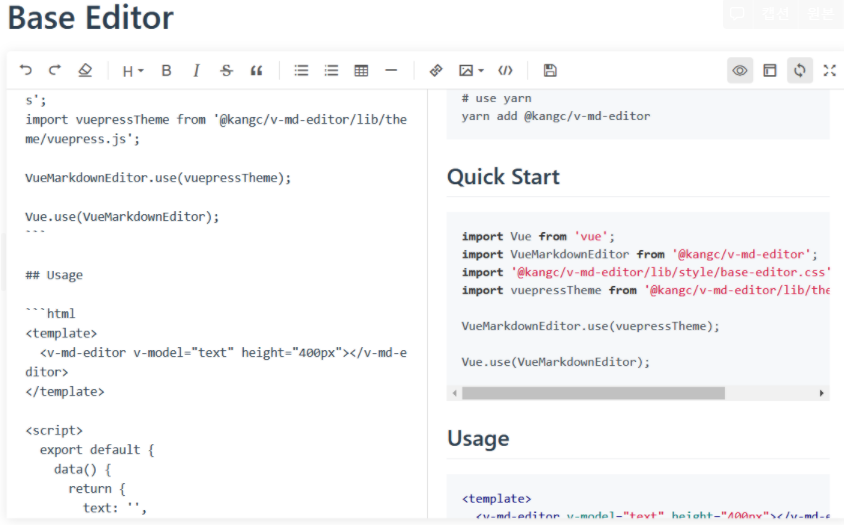
Task: Click the '## Usage' line in editor
Action: [x=54, y=275]
